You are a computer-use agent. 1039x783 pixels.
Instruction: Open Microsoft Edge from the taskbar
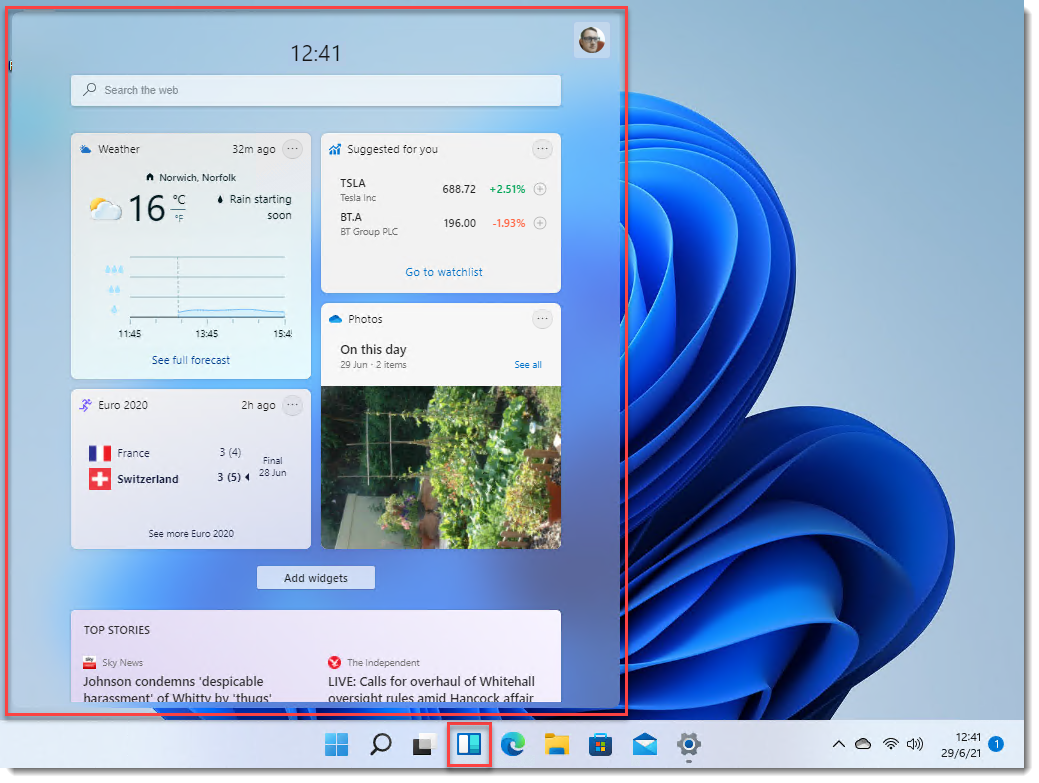[513, 744]
